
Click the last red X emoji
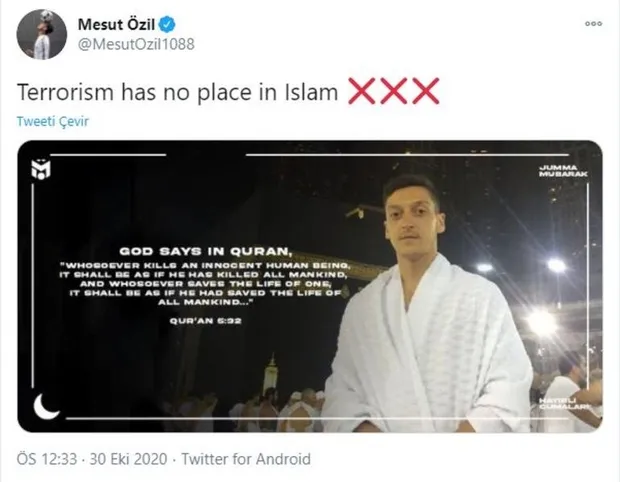point(426,91)
